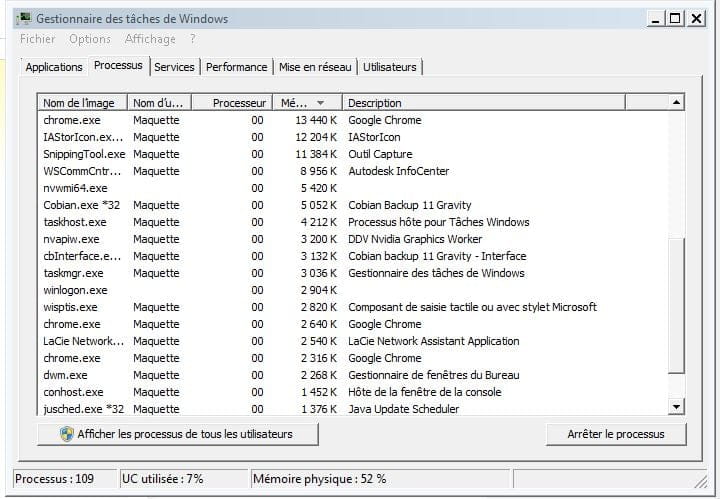
Task: Switch to the Applications tab
Action: point(54,67)
